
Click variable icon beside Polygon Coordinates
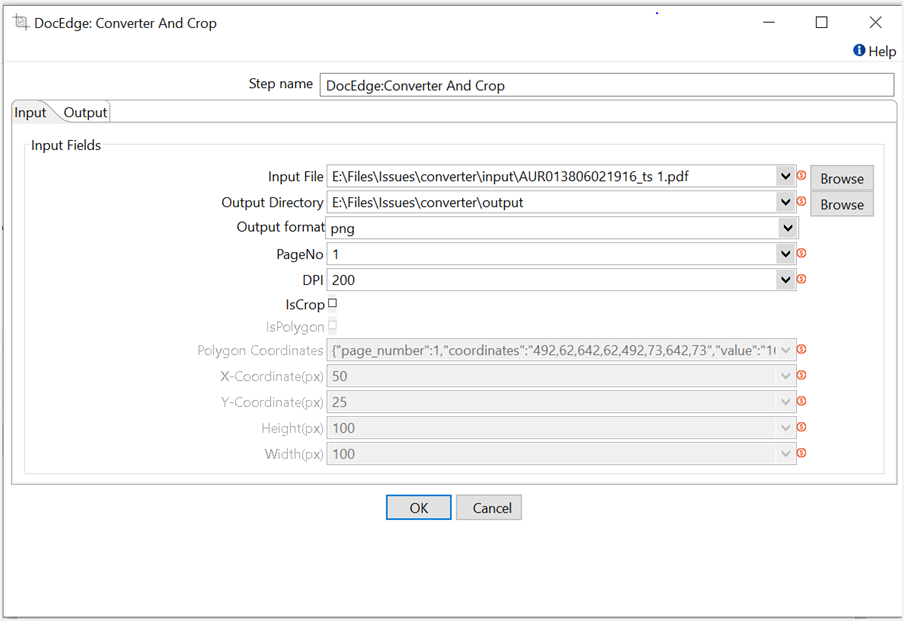[801, 350]
